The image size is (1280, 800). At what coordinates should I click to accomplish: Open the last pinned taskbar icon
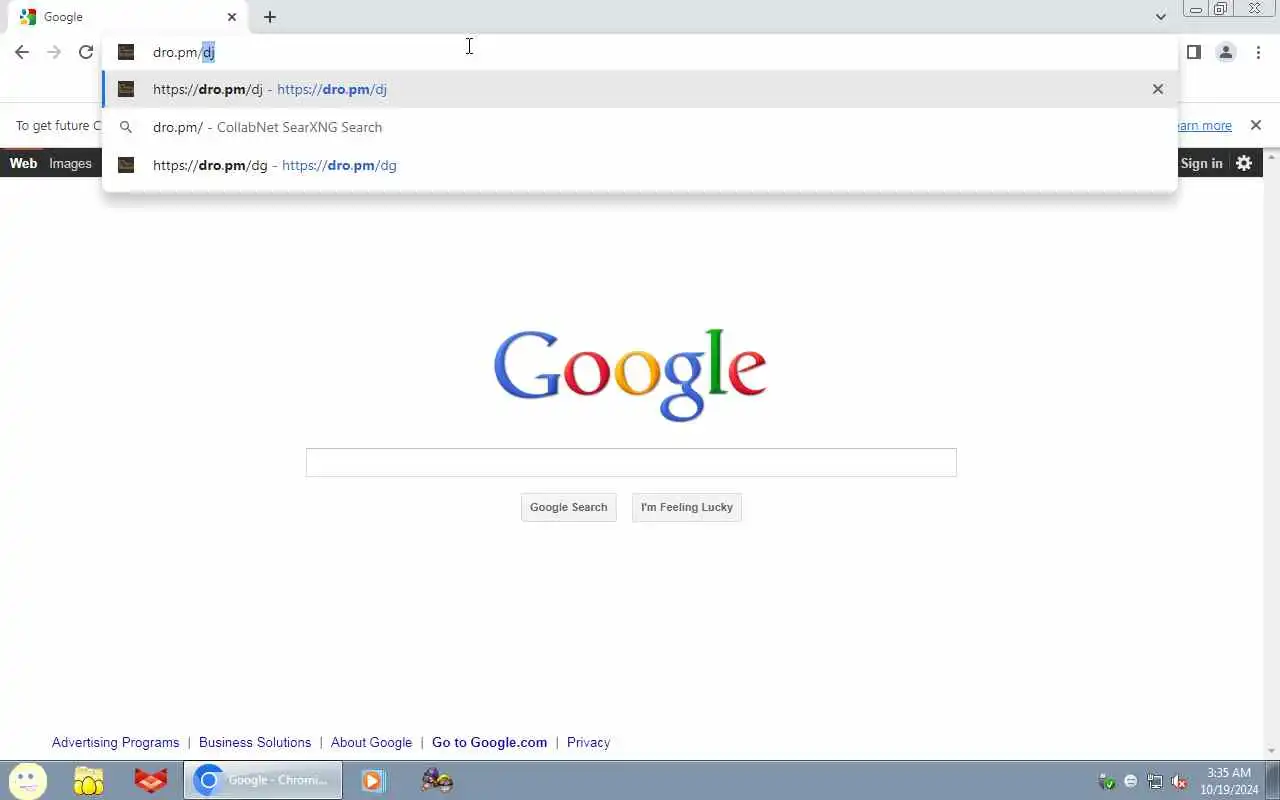437,780
